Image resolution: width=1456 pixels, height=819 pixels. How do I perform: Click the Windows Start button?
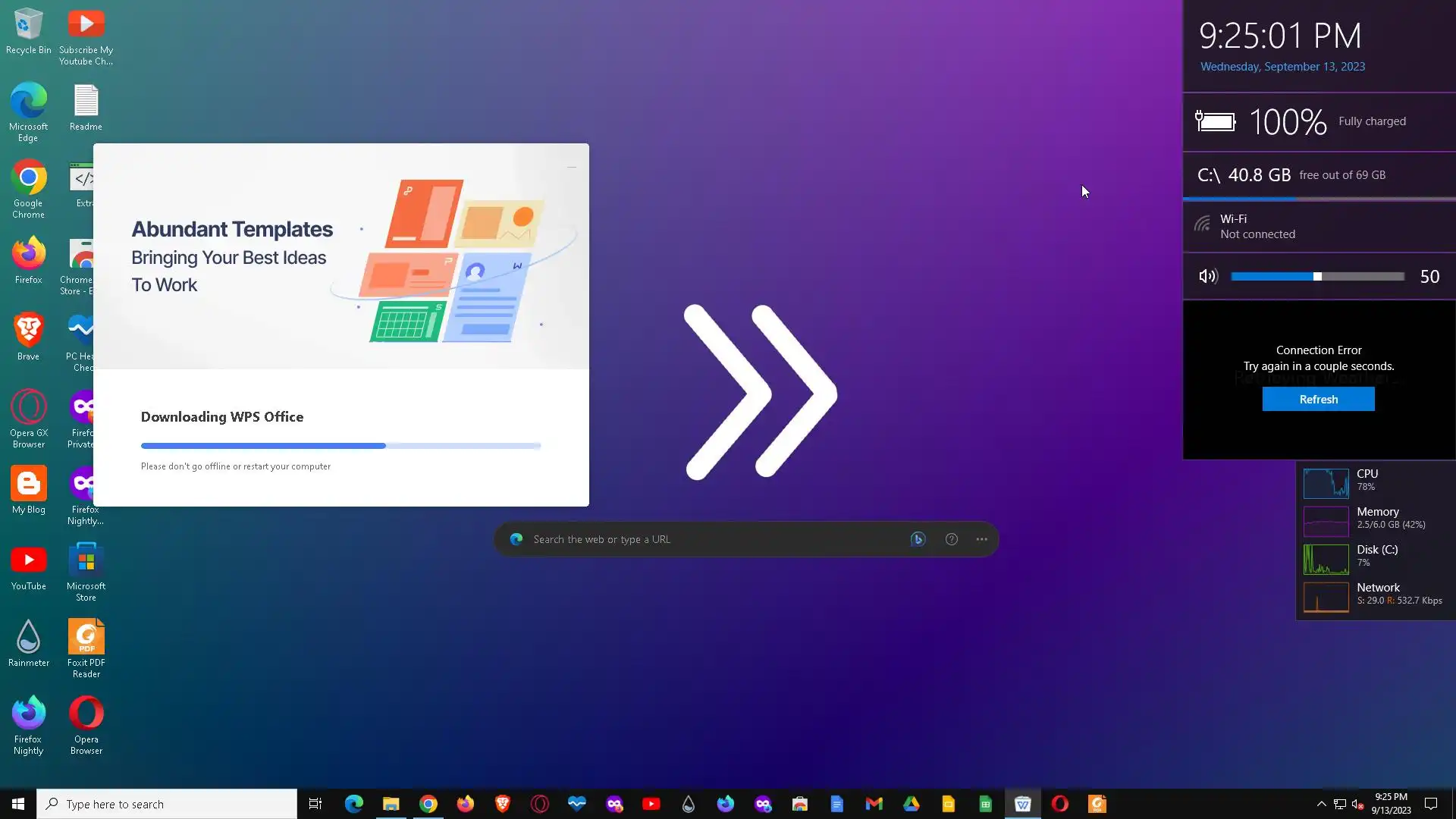point(18,804)
